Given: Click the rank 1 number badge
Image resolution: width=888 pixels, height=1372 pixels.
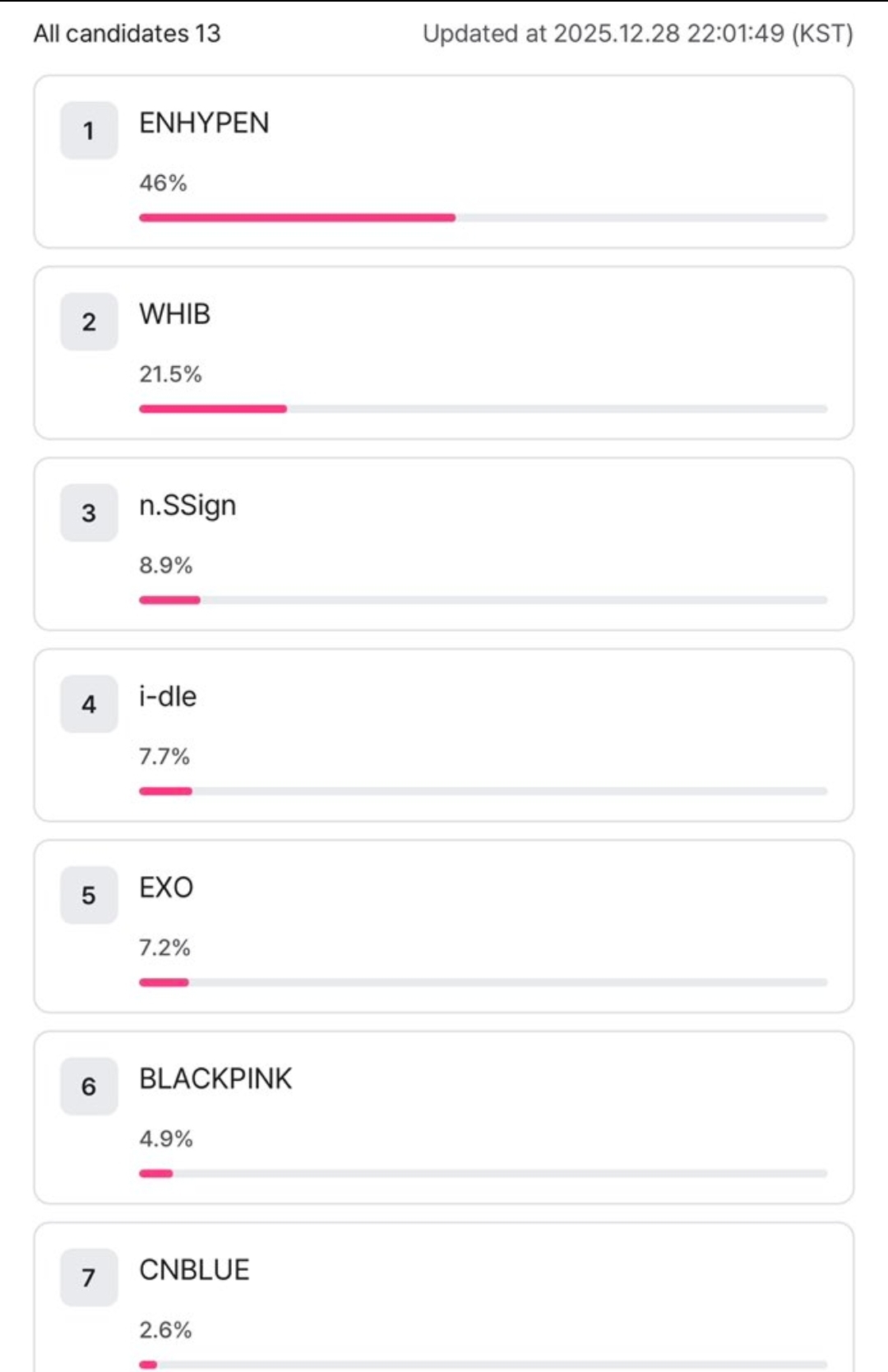Looking at the screenshot, I should pos(89,131).
